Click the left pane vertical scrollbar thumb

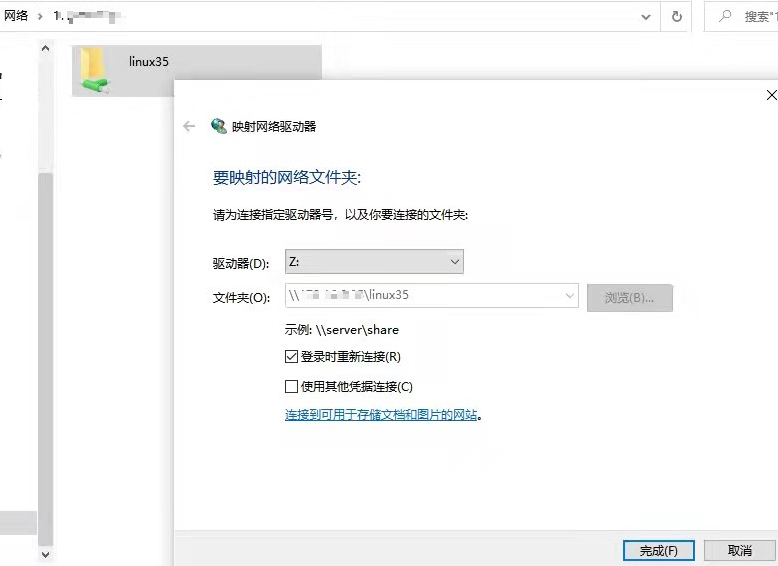pos(45,340)
